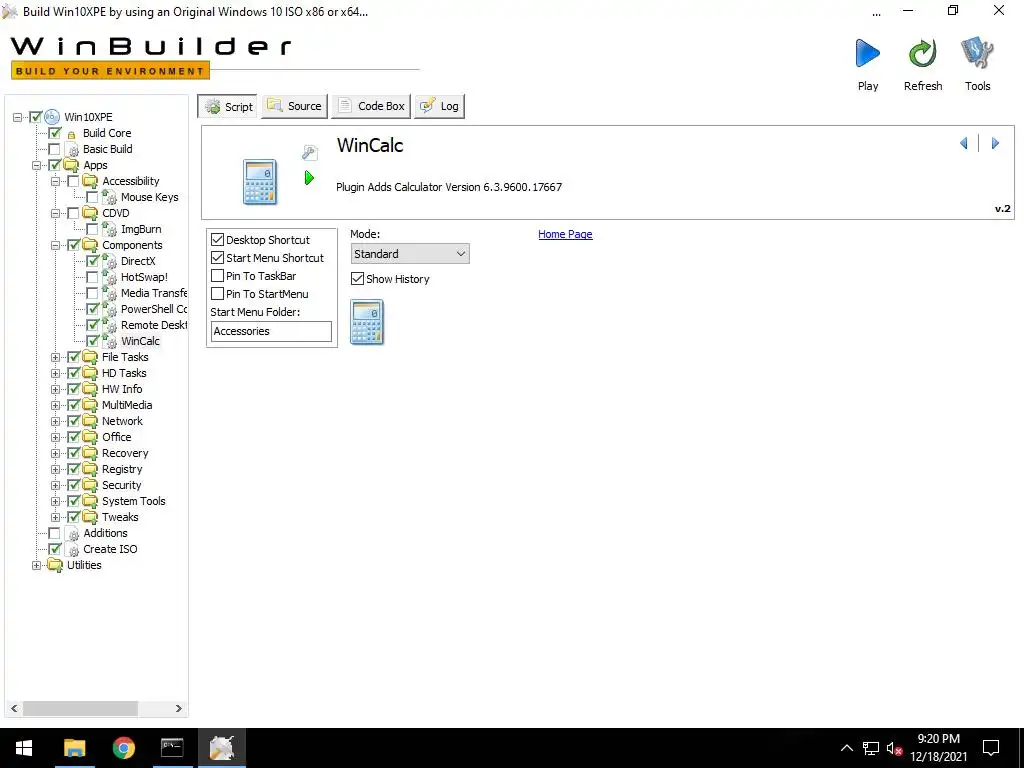Click the tree horizontal scrollbar thumb
The height and width of the screenshot is (768, 1024).
(x=80, y=709)
